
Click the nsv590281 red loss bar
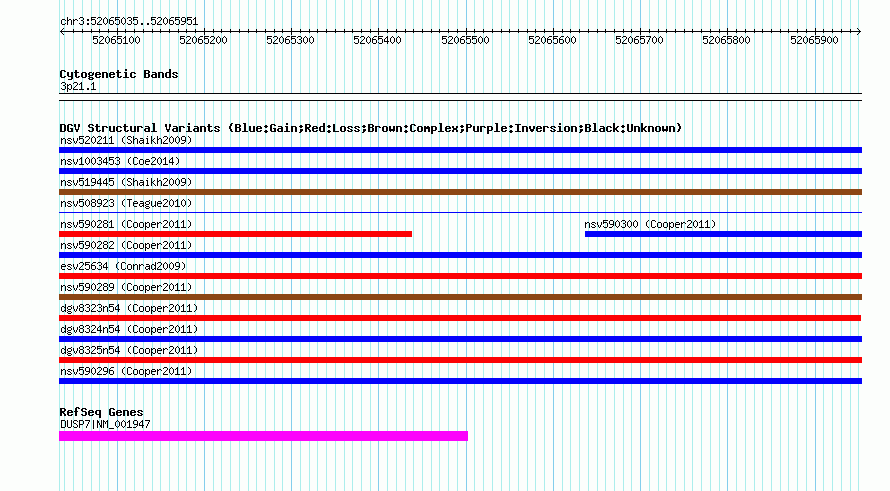tap(236, 234)
